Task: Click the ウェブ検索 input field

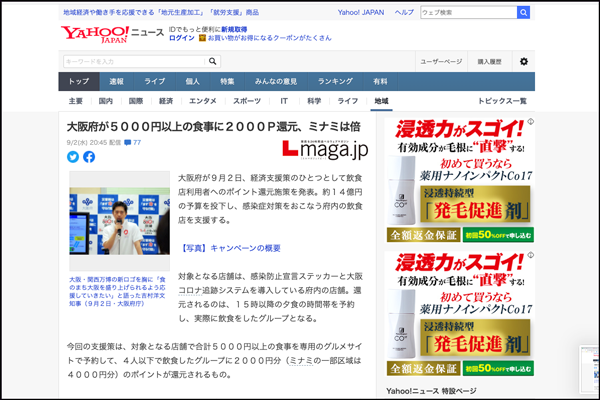Action: 468,12
